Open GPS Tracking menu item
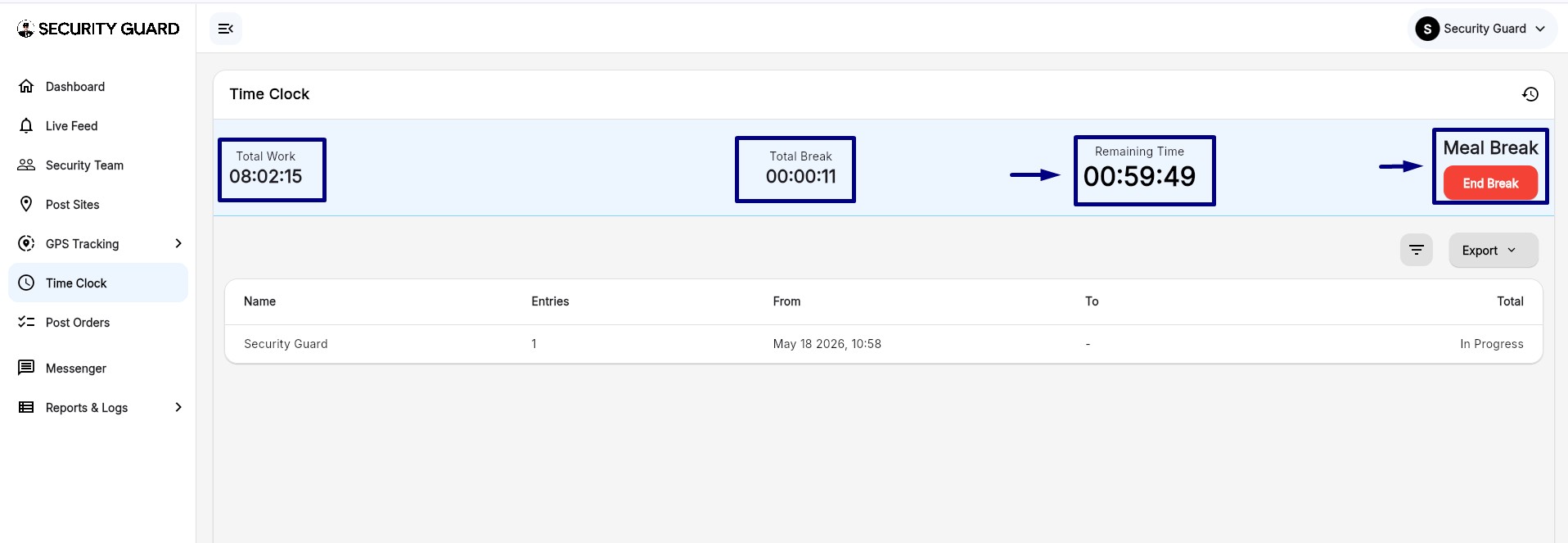This screenshot has height=543, width=1568. (98, 243)
